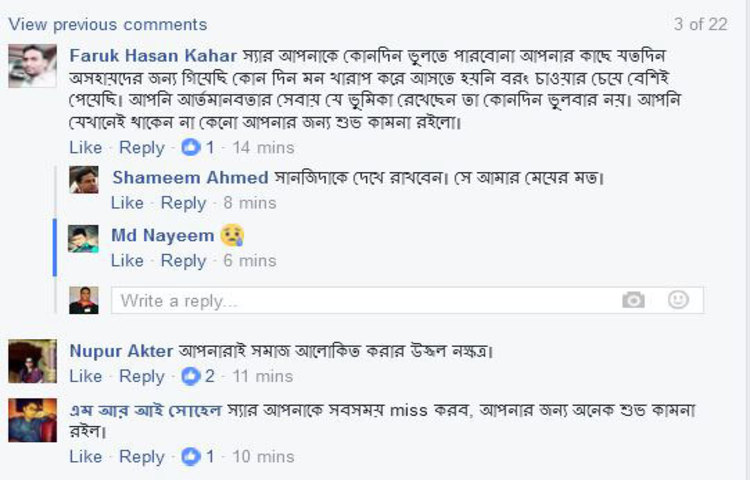Open Faruk Hasan Kahar's profile picture

32,66
